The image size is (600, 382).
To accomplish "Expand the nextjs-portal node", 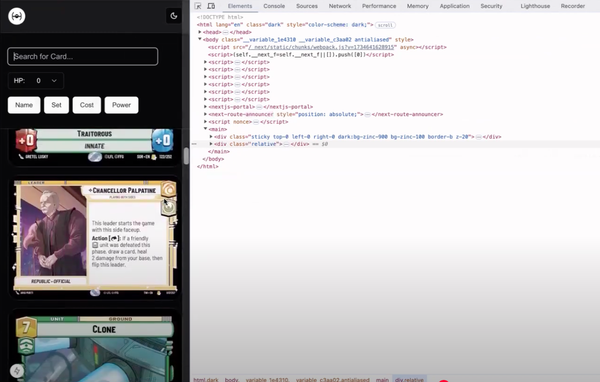I will (205, 107).
